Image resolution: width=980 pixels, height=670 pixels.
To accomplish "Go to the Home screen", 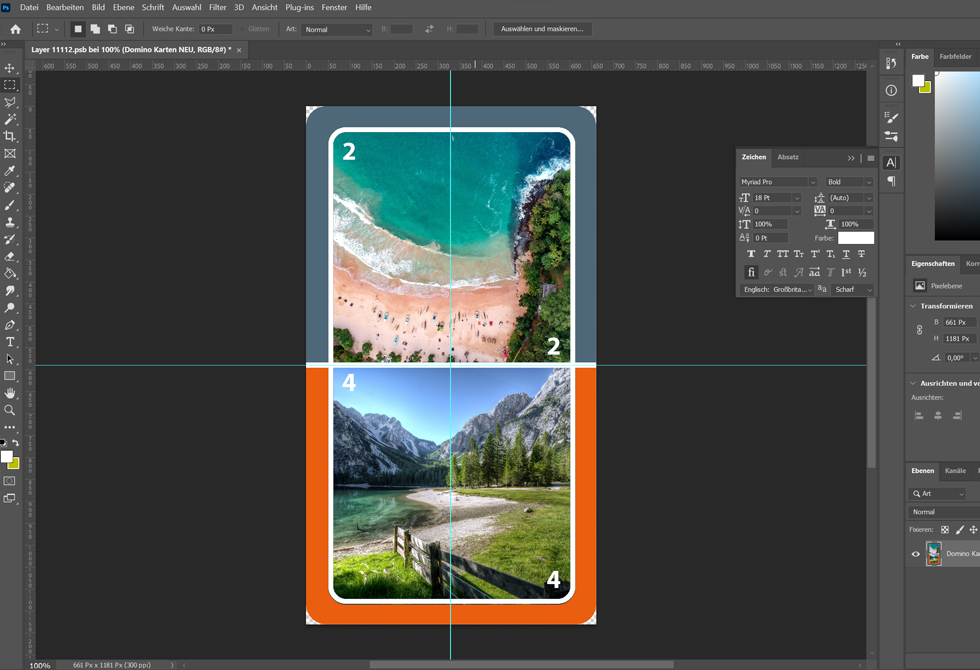I will tap(16, 29).
